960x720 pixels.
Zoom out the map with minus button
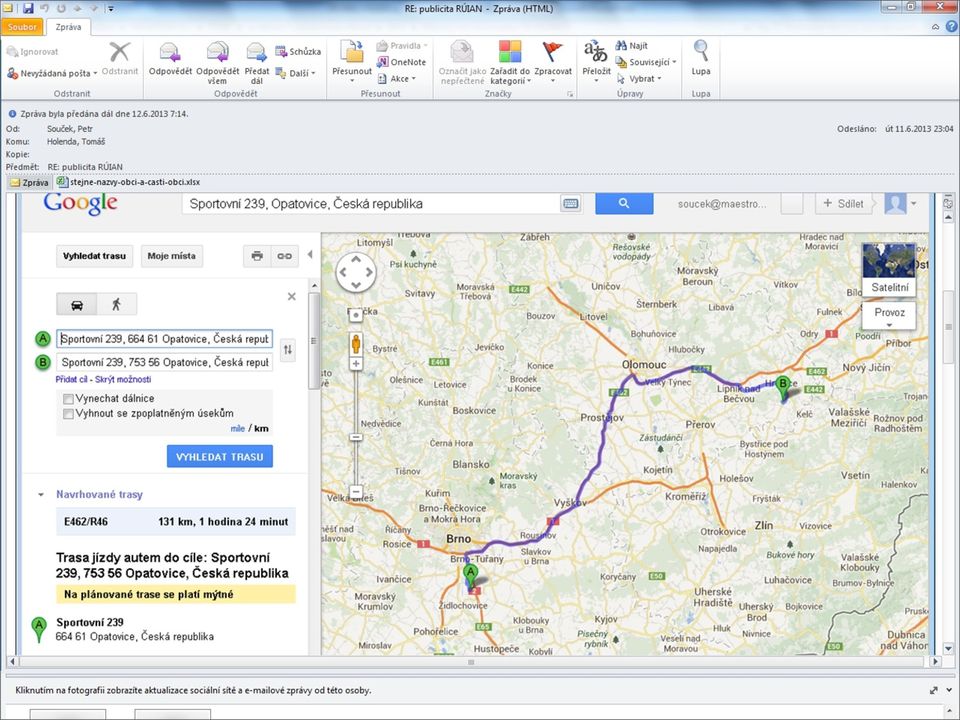[x=356, y=491]
